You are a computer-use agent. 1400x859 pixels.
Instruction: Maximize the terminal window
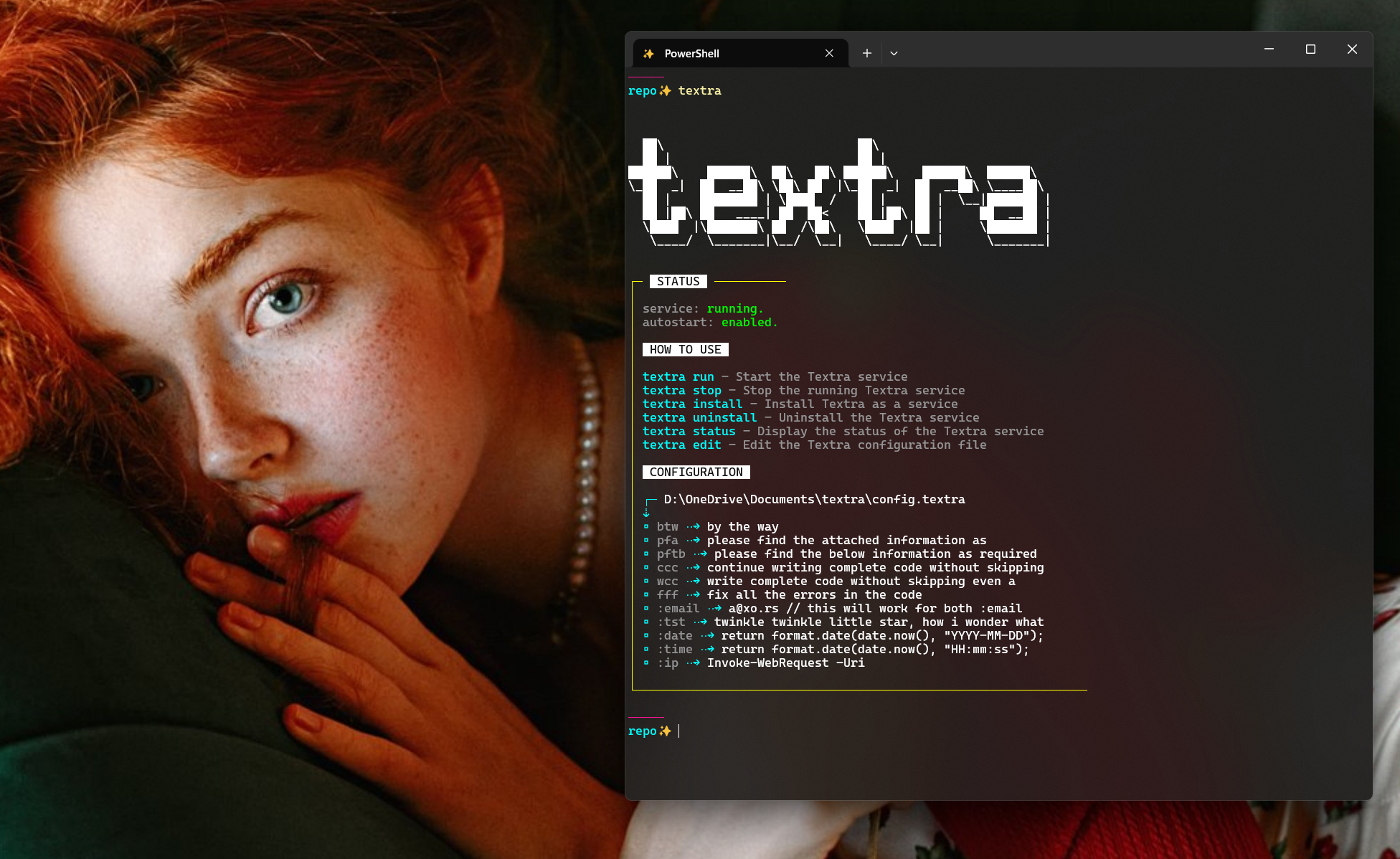(1310, 49)
